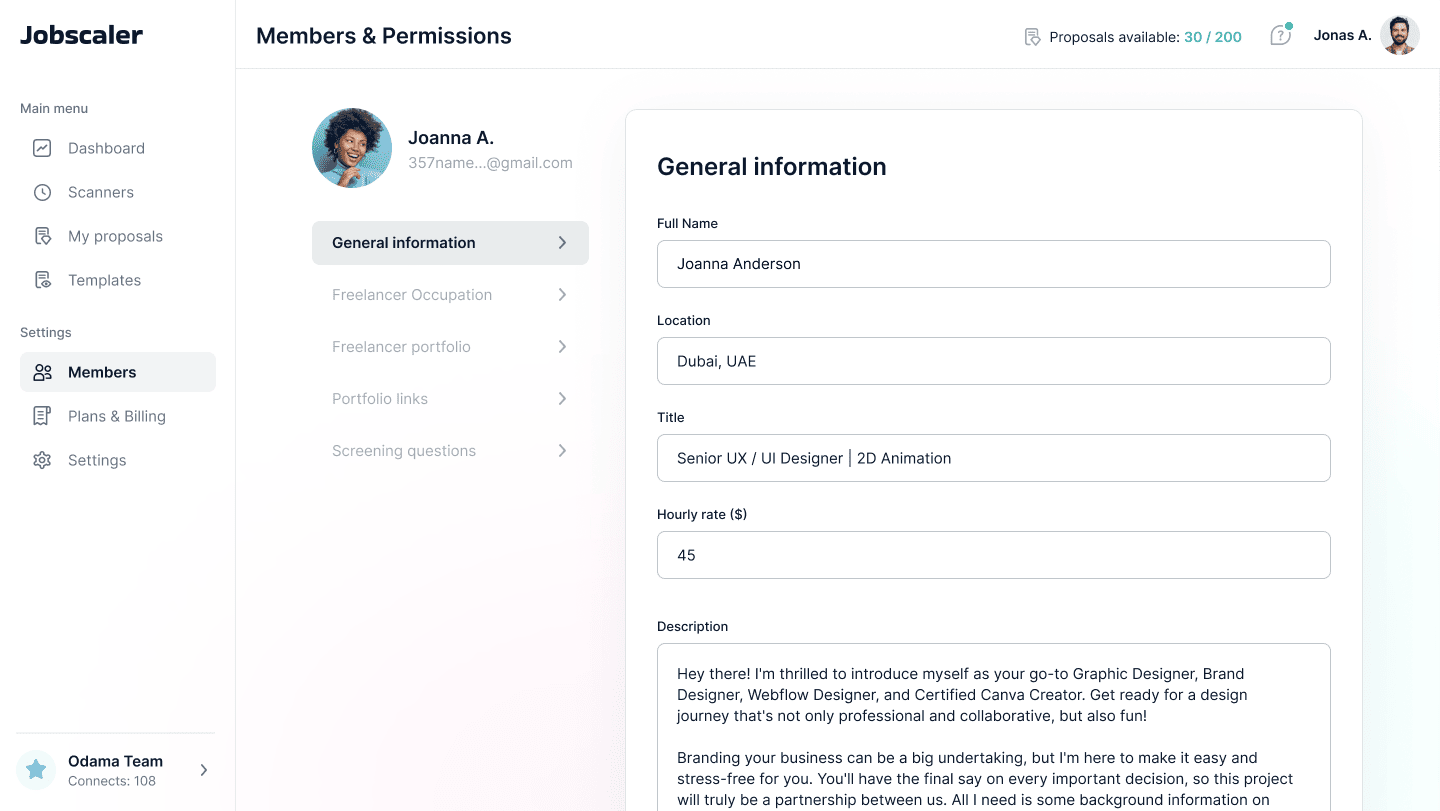Click the Plans & Billing receipt icon
Viewport: 1440px width, 811px height.
[x=42, y=416]
